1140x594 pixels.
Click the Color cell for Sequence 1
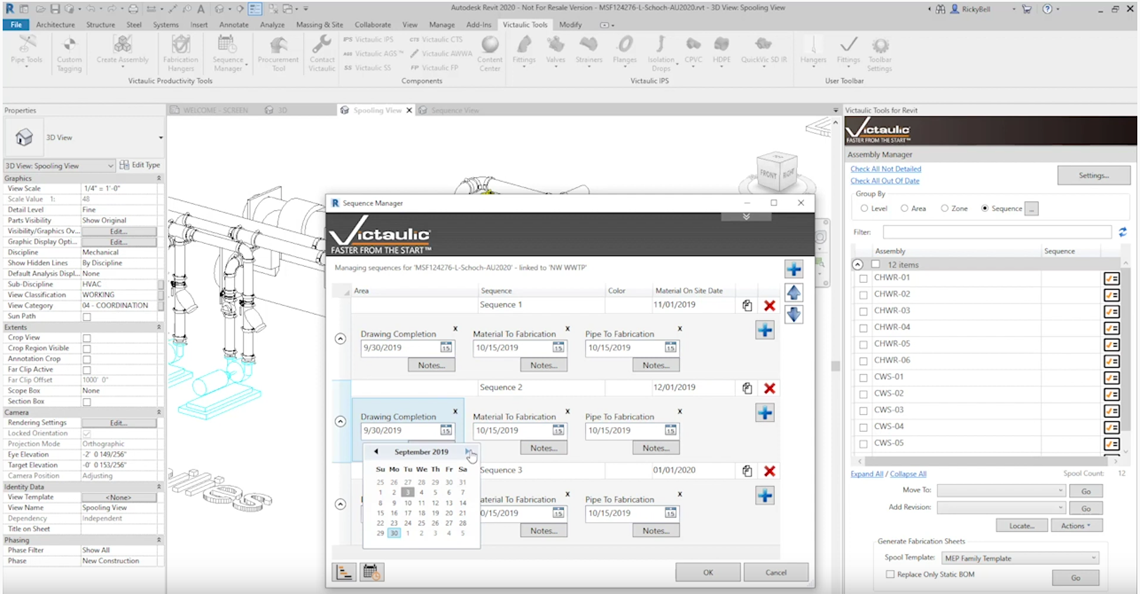click(627, 305)
